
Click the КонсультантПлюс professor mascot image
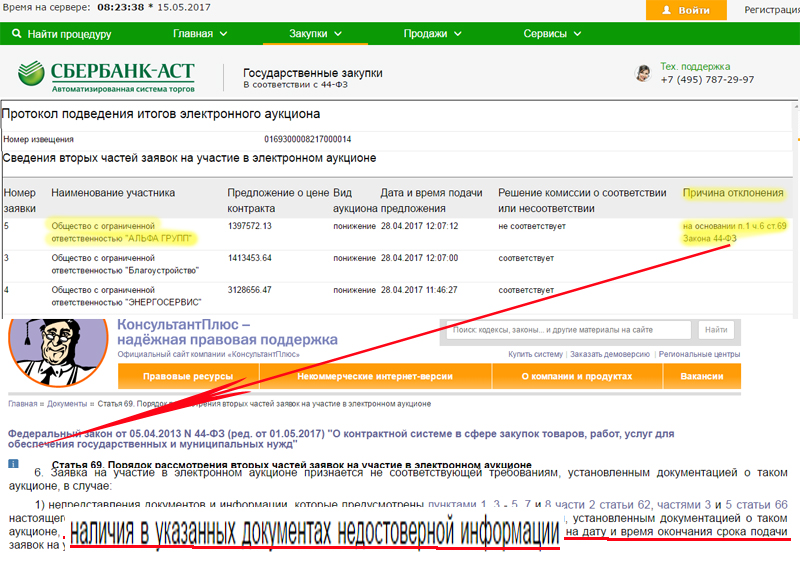click(x=58, y=352)
